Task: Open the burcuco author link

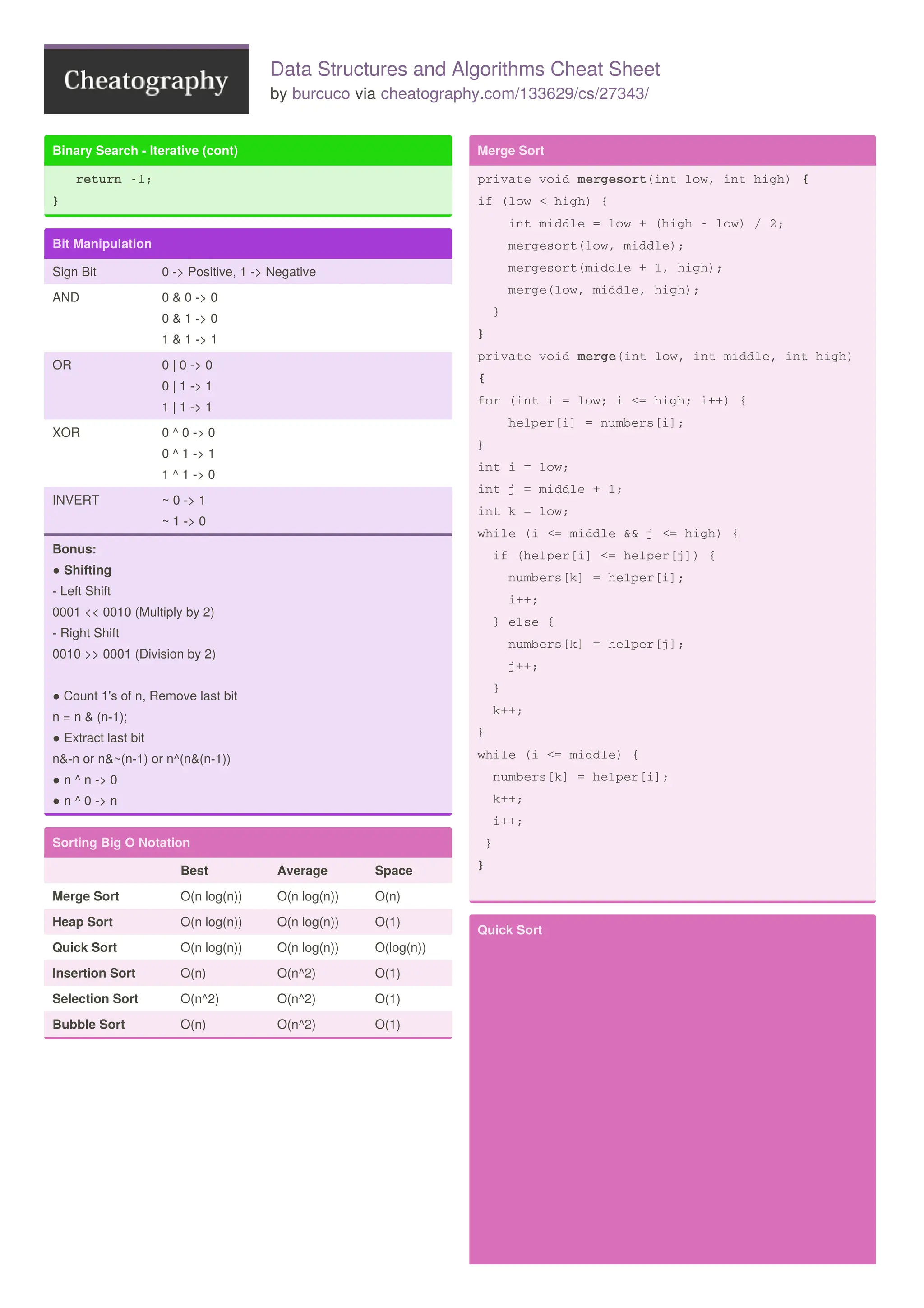Action: point(320,93)
